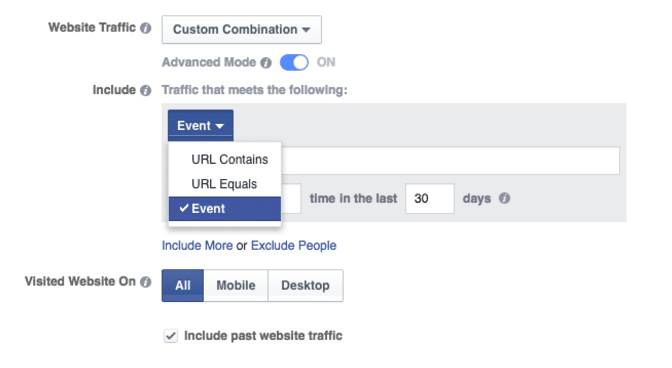The height and width of the screenshot is (368, 672).
Task: Click info icon after days field
Action: 504,198
